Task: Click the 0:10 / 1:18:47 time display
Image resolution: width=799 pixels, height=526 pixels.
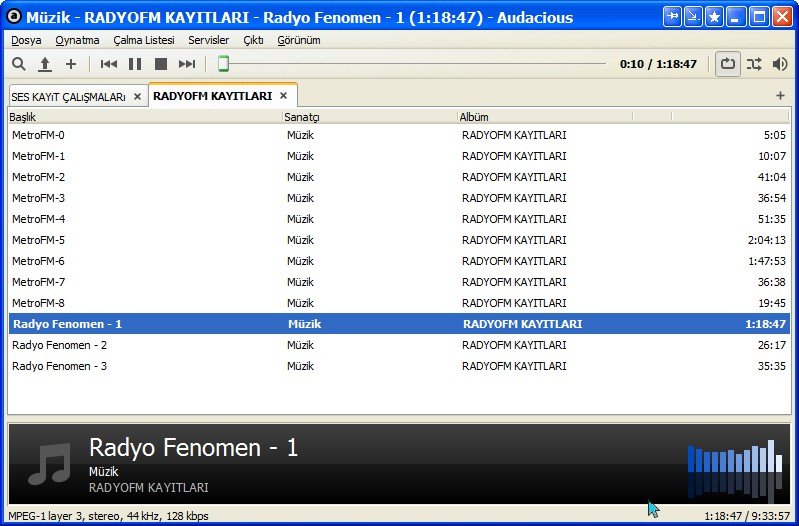Action: pos(658,64)
